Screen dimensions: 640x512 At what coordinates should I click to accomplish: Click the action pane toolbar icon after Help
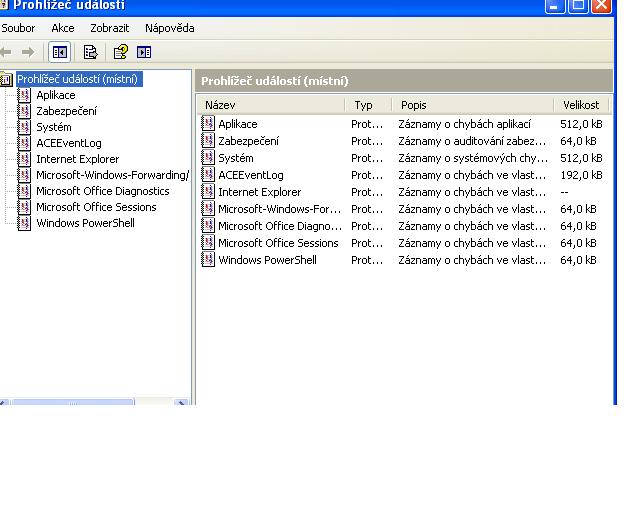pyautogui.click(x=144, y=52)
